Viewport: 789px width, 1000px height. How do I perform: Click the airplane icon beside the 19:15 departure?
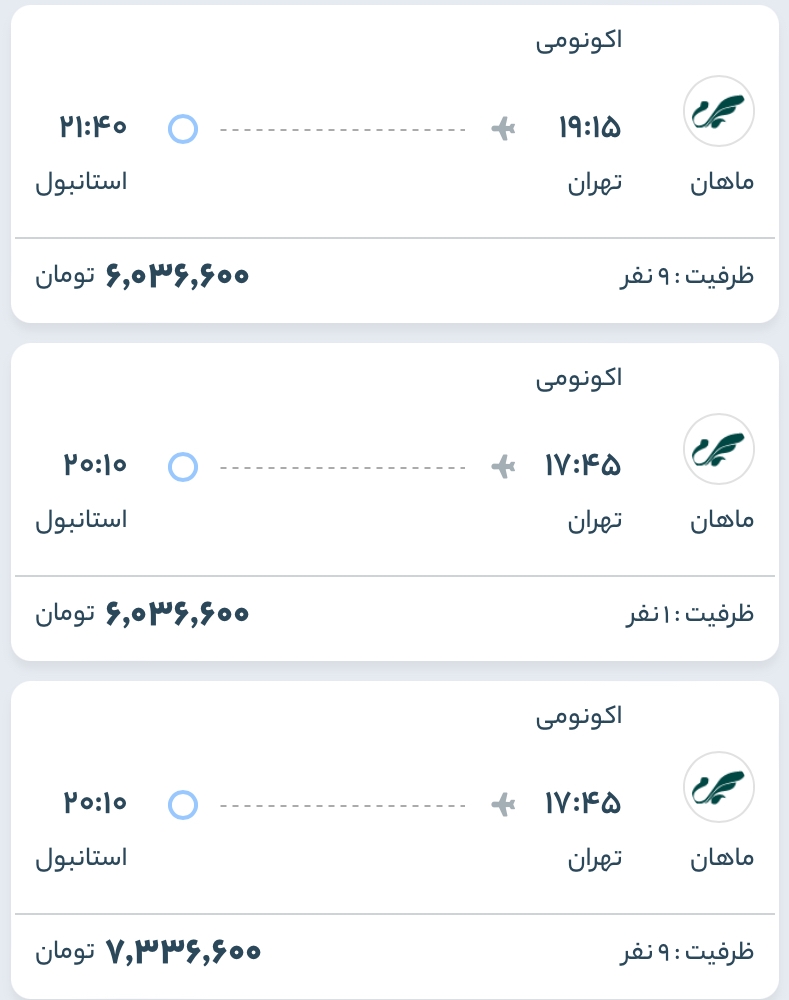(503, 128)
